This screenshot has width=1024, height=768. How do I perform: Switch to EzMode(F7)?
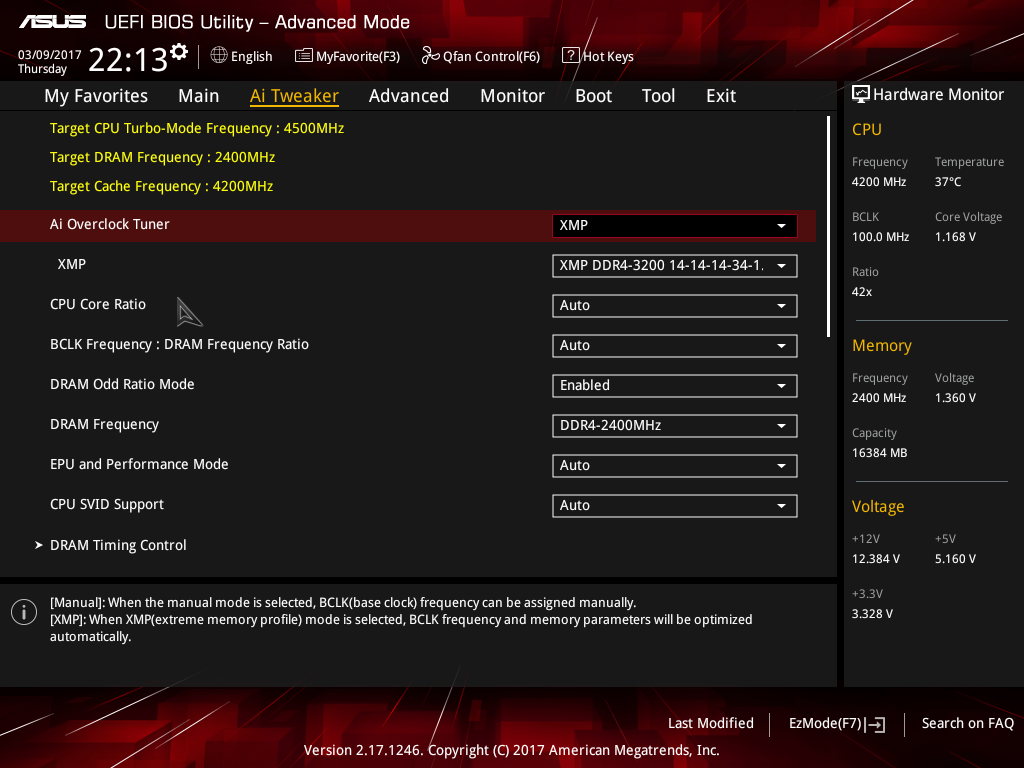click(837, 724)
